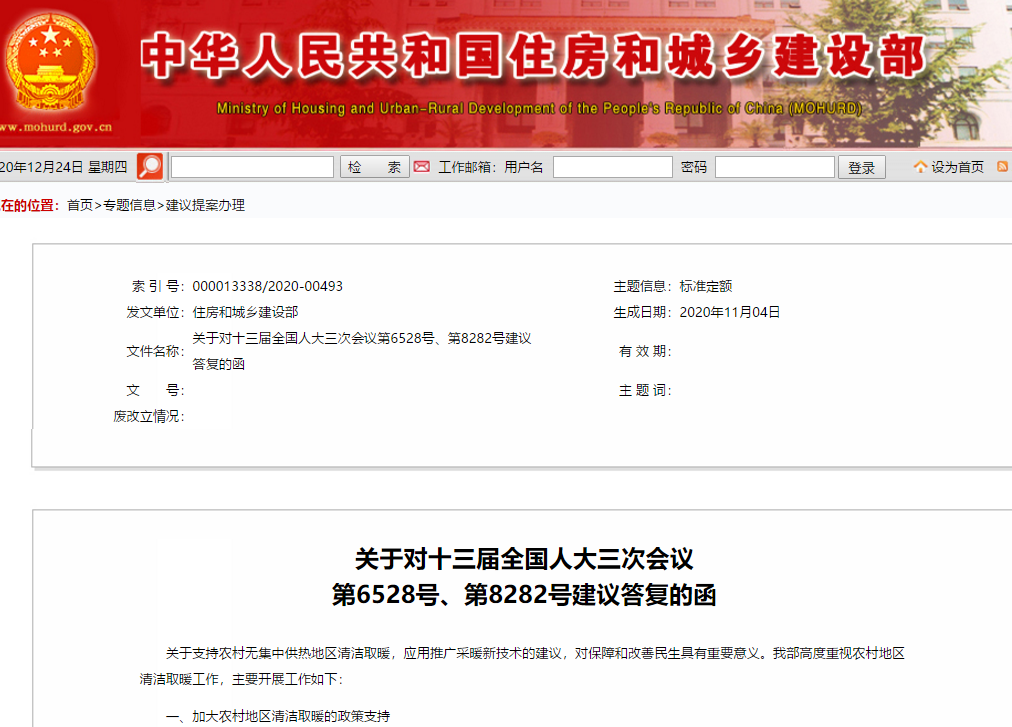This screenshot has width=1012, height=727.
Task: Open 首页 in the breadcrumb
Action: coord(80,205)
